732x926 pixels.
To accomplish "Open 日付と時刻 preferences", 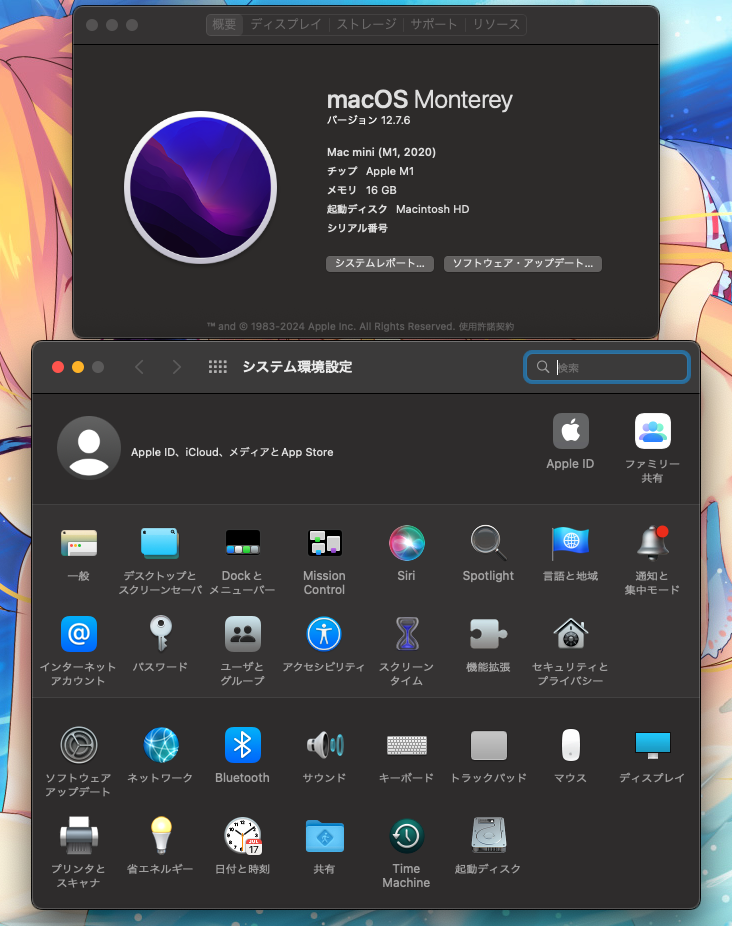I will pyautogui.click(x=242, y=836).
